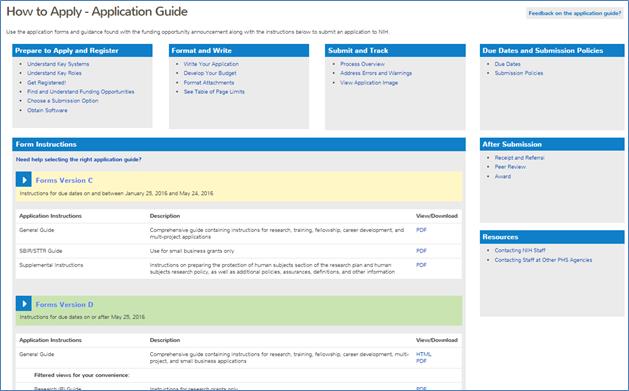Download Version D General Guide PDF

point(421,361)
